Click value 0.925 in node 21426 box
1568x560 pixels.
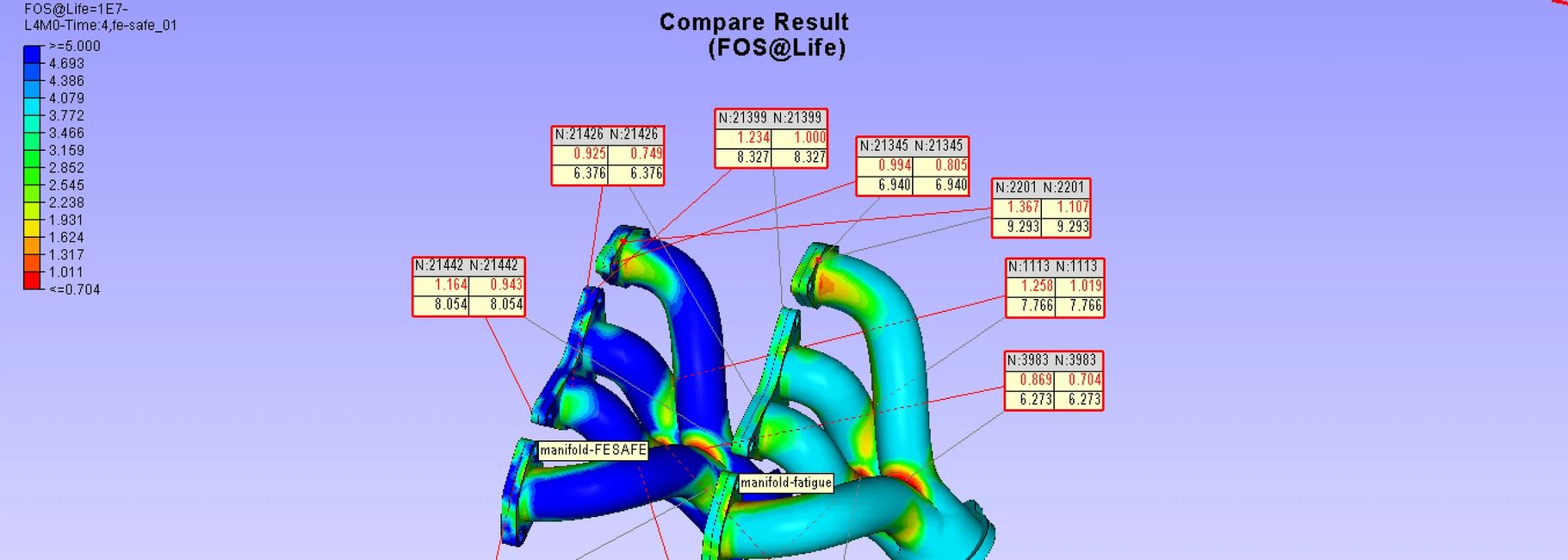coord(590,153)
